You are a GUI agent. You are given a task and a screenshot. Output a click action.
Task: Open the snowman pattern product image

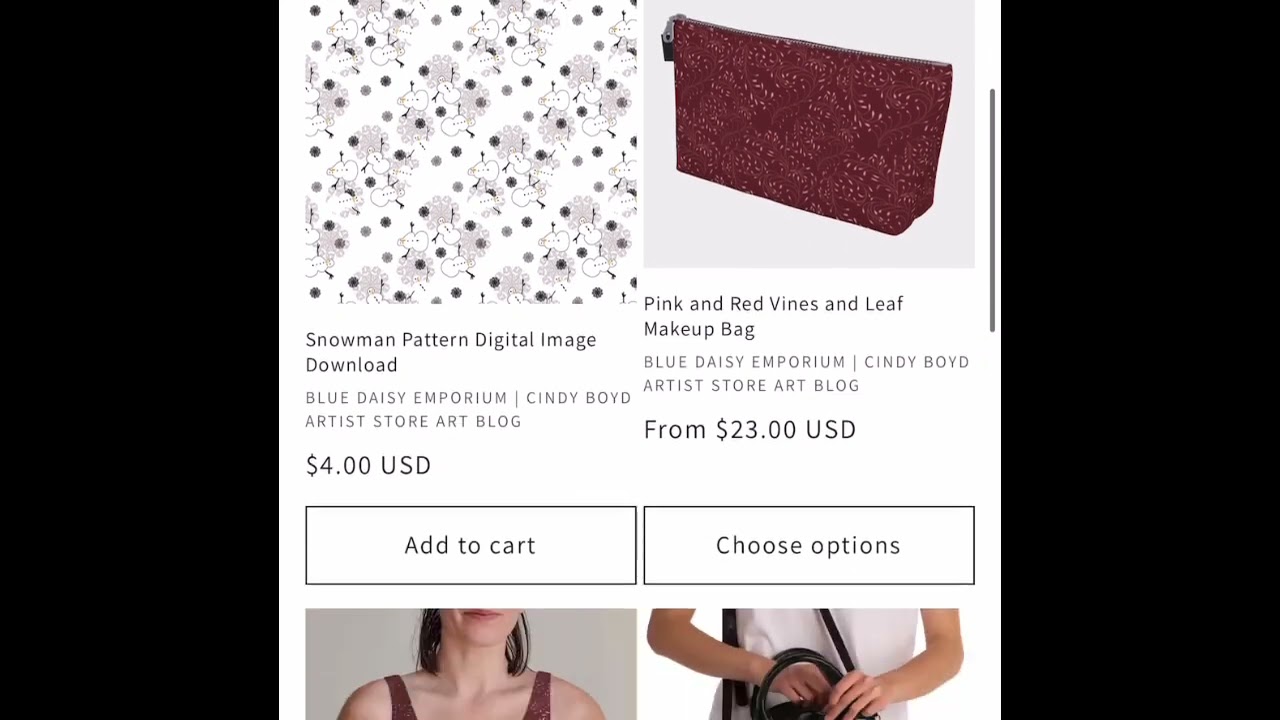click(471, 152)
